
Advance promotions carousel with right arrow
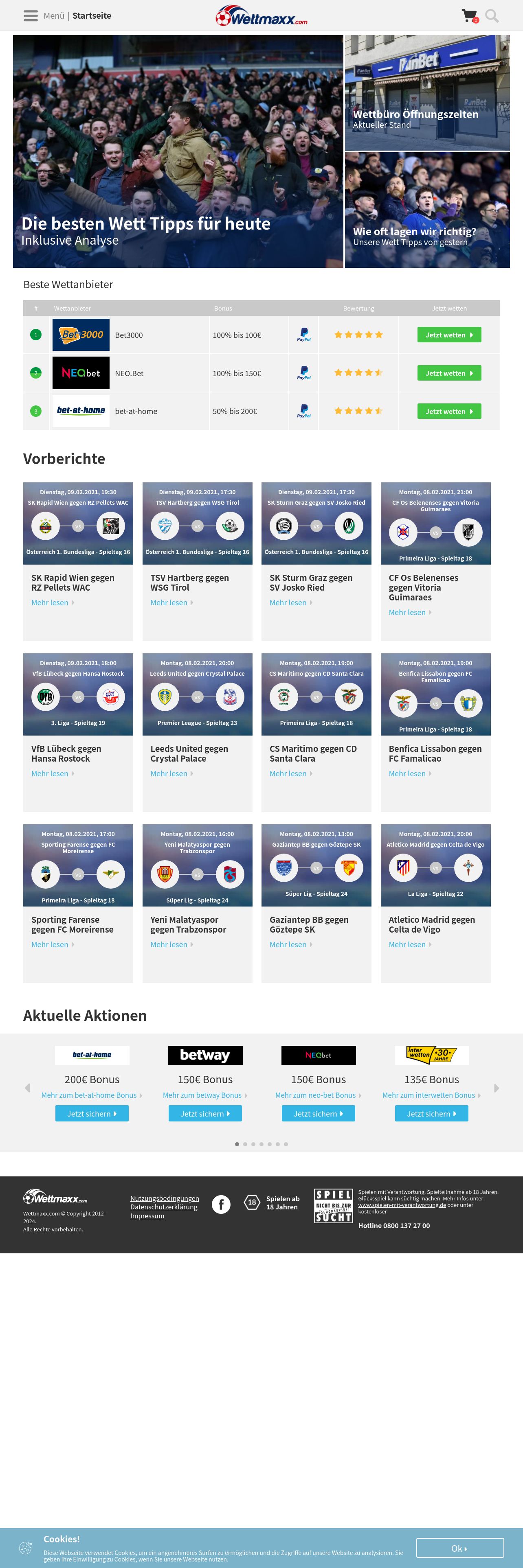(x=496, y=1088)
